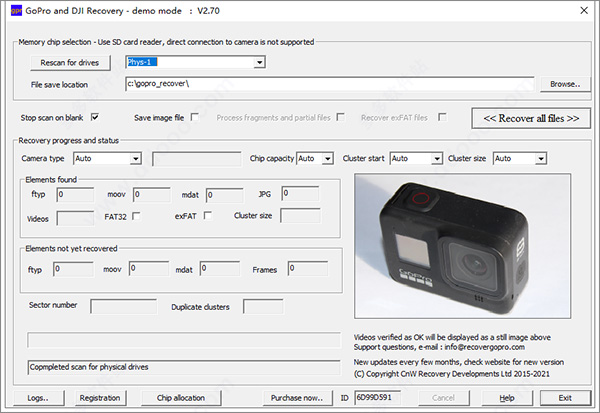600x413 pixels.
Task: Check the exFAT checkbox in Elements found
Action: click(x=207, y=215)
